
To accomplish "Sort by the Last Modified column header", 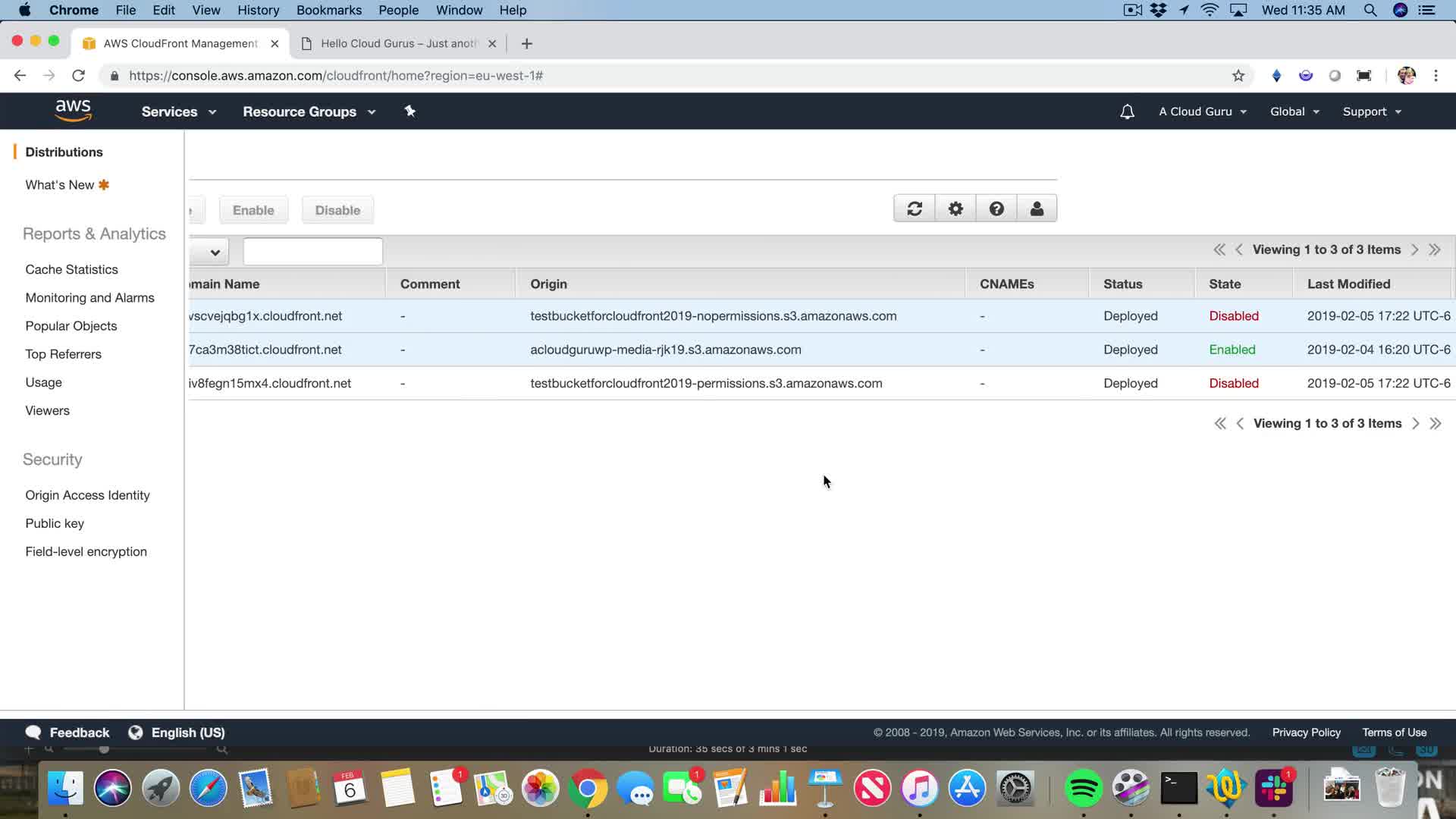I will point(1348,284).
